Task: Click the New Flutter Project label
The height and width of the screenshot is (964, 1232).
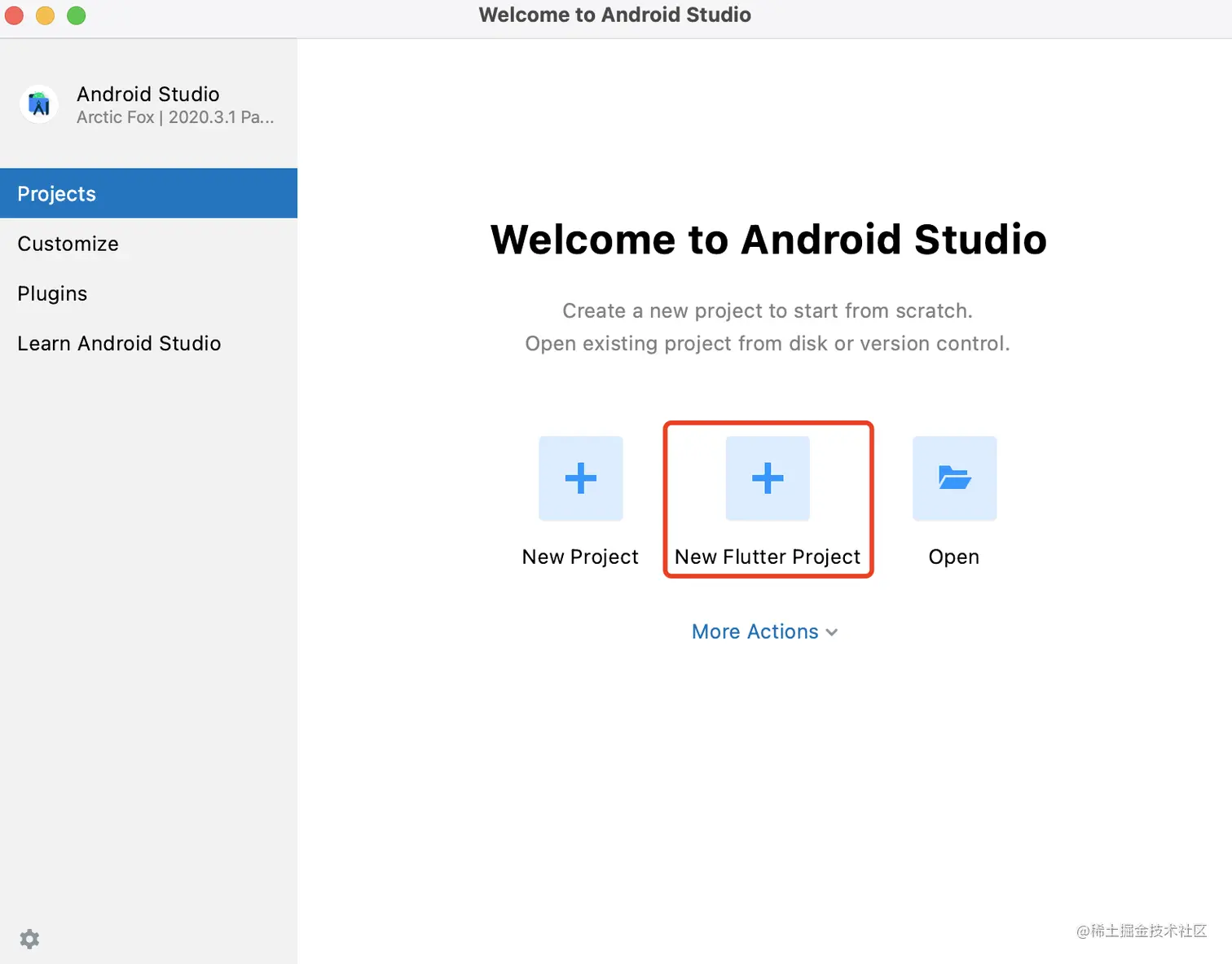Action: click(x=768, y=557)
